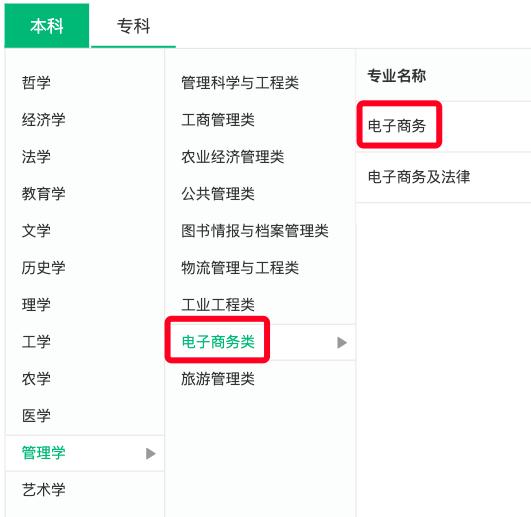The image size is (531, 517).
Task: Select 管理科学与工程类 subcategory
Action: (x=240, y=83)
